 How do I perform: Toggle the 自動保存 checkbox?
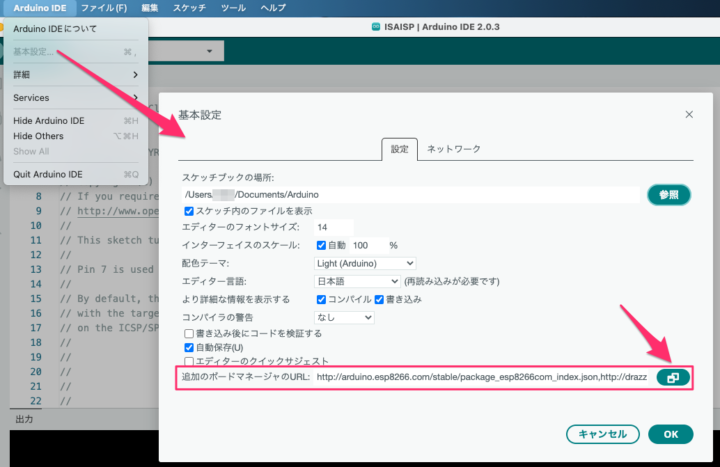[189, 347]
